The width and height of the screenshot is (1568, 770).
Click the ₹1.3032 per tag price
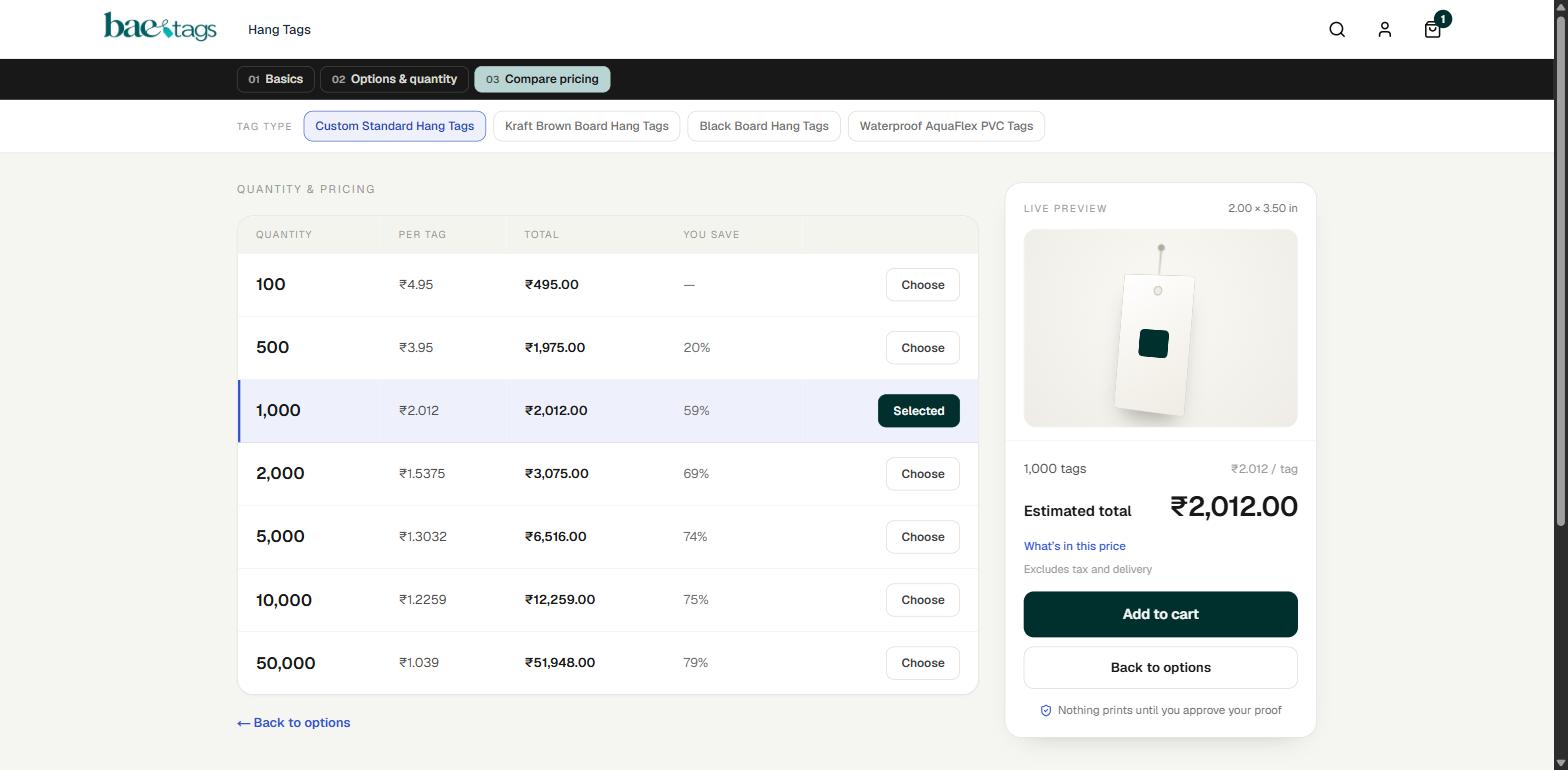(422, 537)
